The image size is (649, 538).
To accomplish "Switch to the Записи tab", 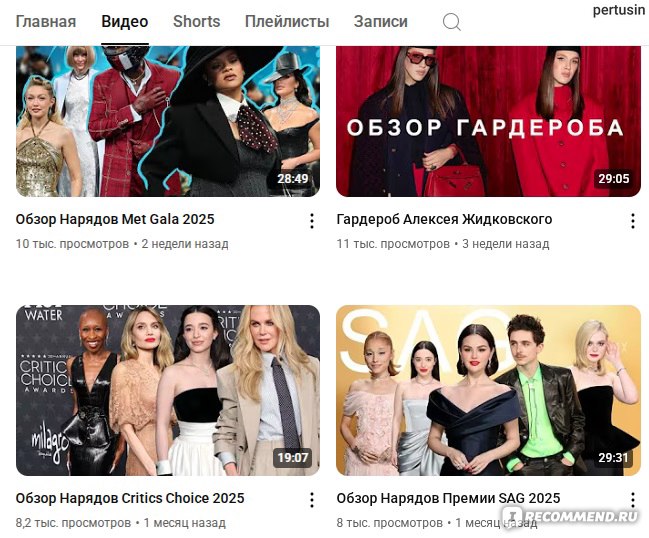I will (380, 22).
